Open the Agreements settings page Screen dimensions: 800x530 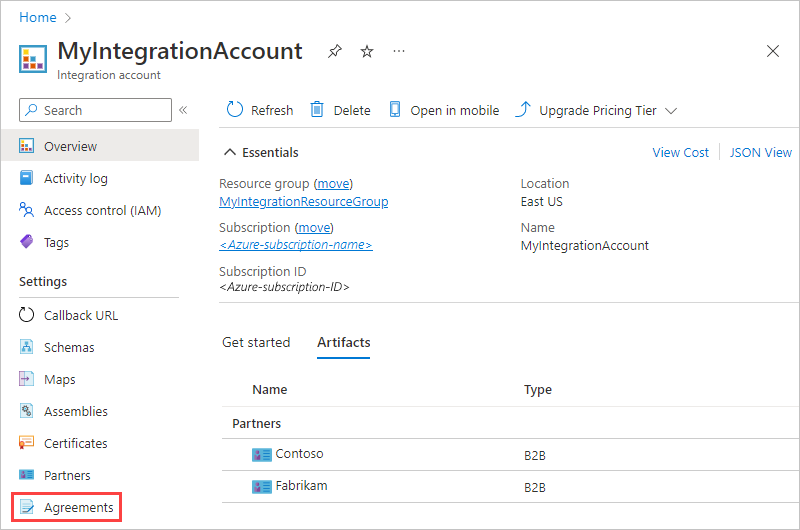pos(79,507)
